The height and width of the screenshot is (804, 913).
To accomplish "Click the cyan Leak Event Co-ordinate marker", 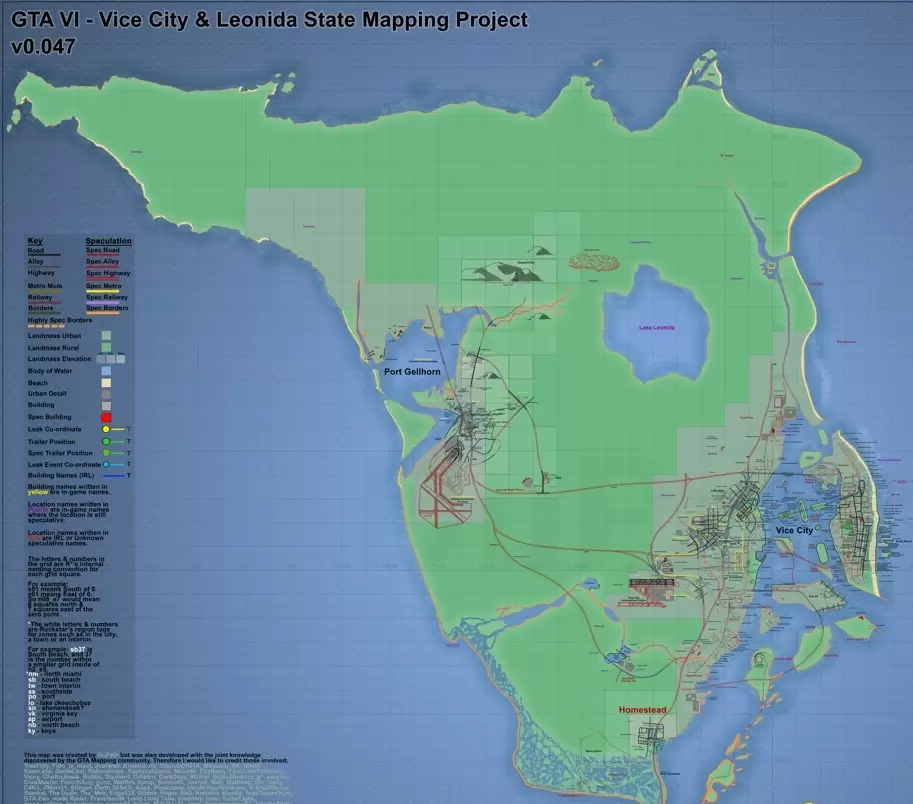I will point(106,465).
